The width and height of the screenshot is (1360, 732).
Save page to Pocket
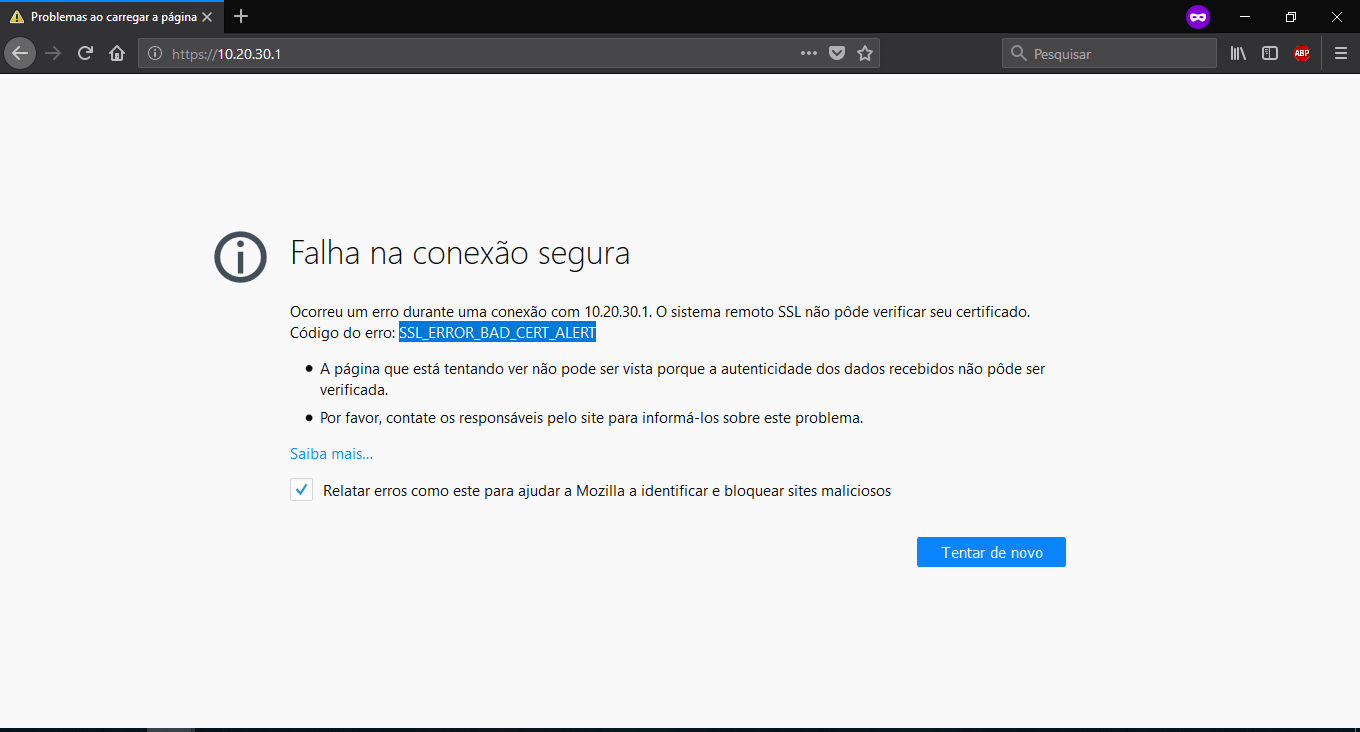[837, 54]
